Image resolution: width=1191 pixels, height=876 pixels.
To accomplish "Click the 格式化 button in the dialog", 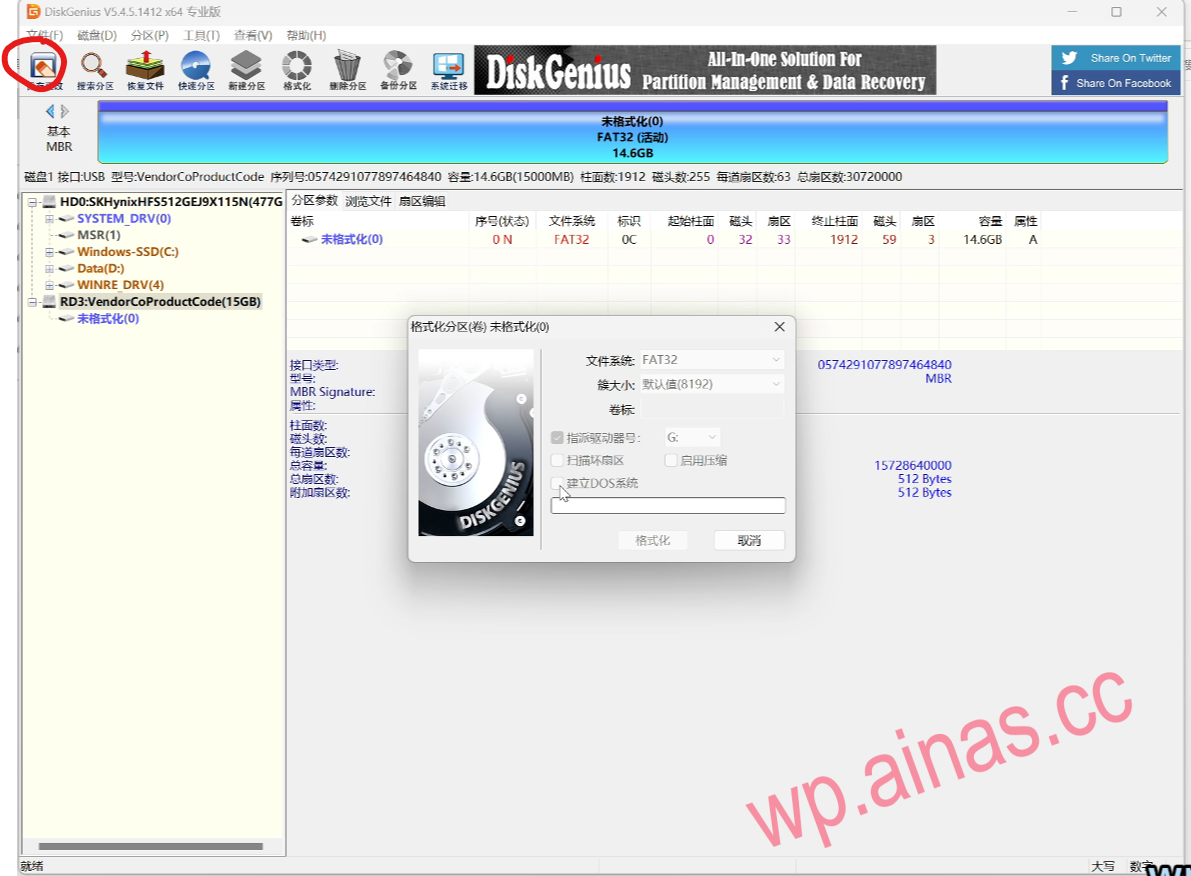I will click(652, 540).
